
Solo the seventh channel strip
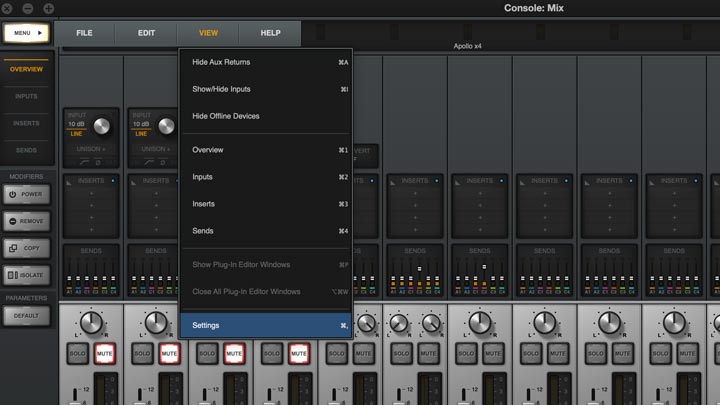(466, 354)
